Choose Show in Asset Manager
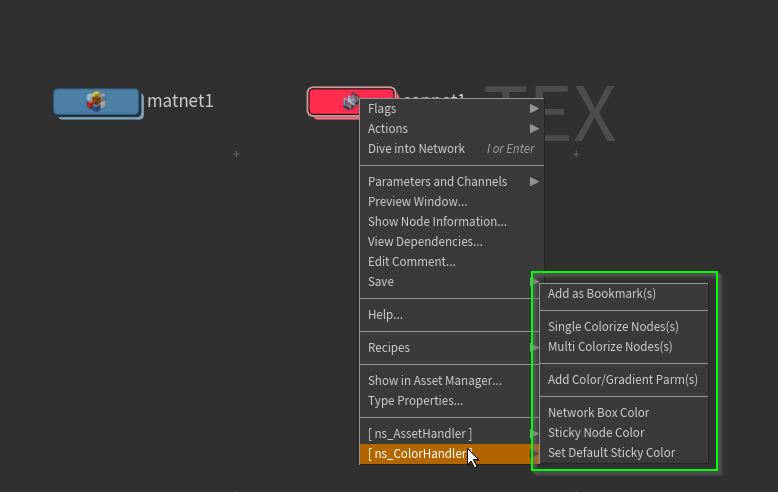Viewport: 778px width, 492px height. (434, 381)
